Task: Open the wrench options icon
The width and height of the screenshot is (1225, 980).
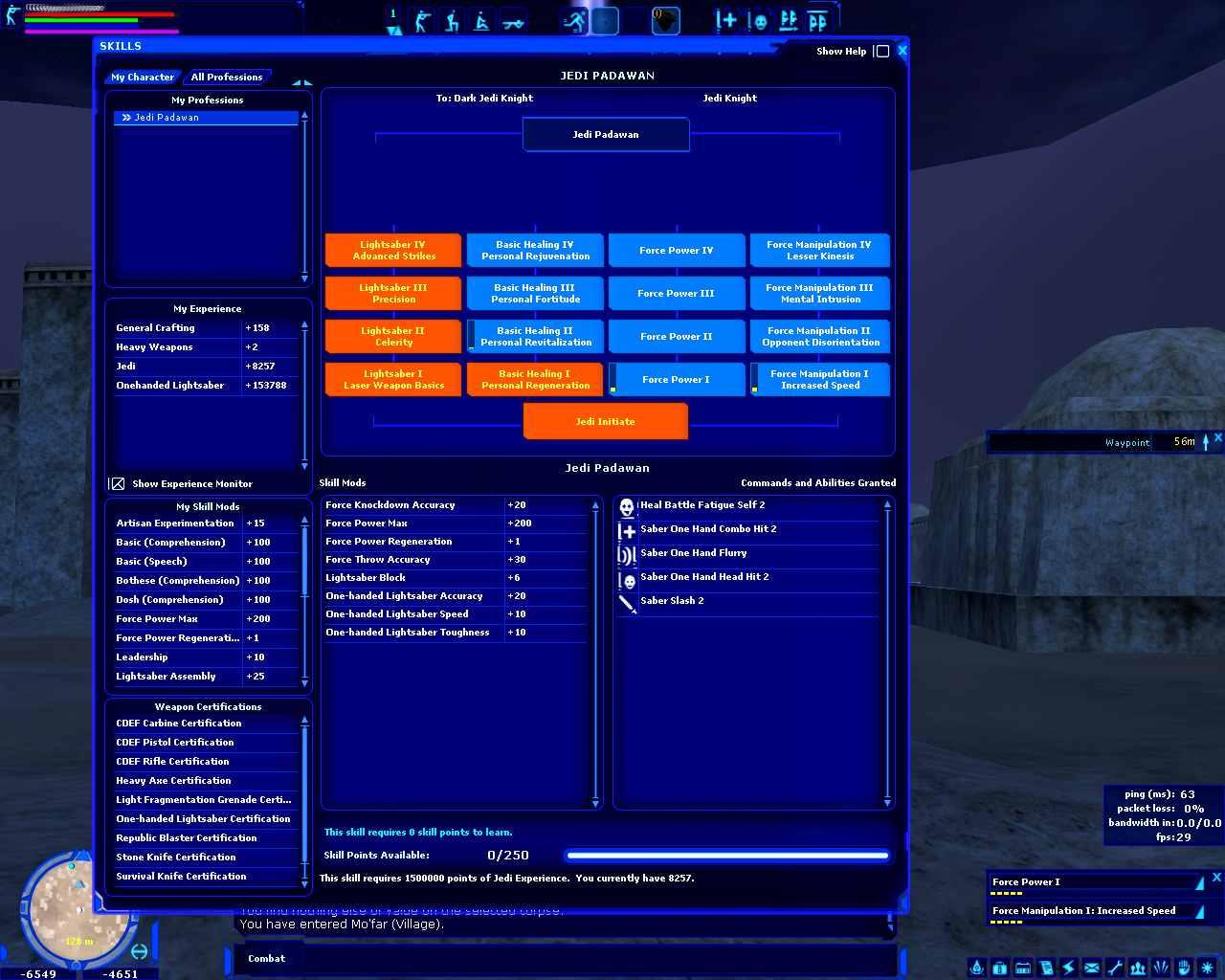Action: 1115,968
